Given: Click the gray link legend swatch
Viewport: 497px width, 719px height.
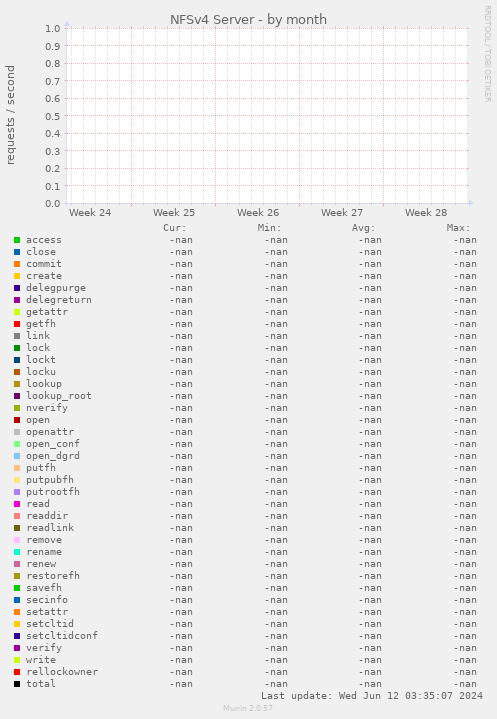Looking at the screenshot, I should tap(17, 336).
